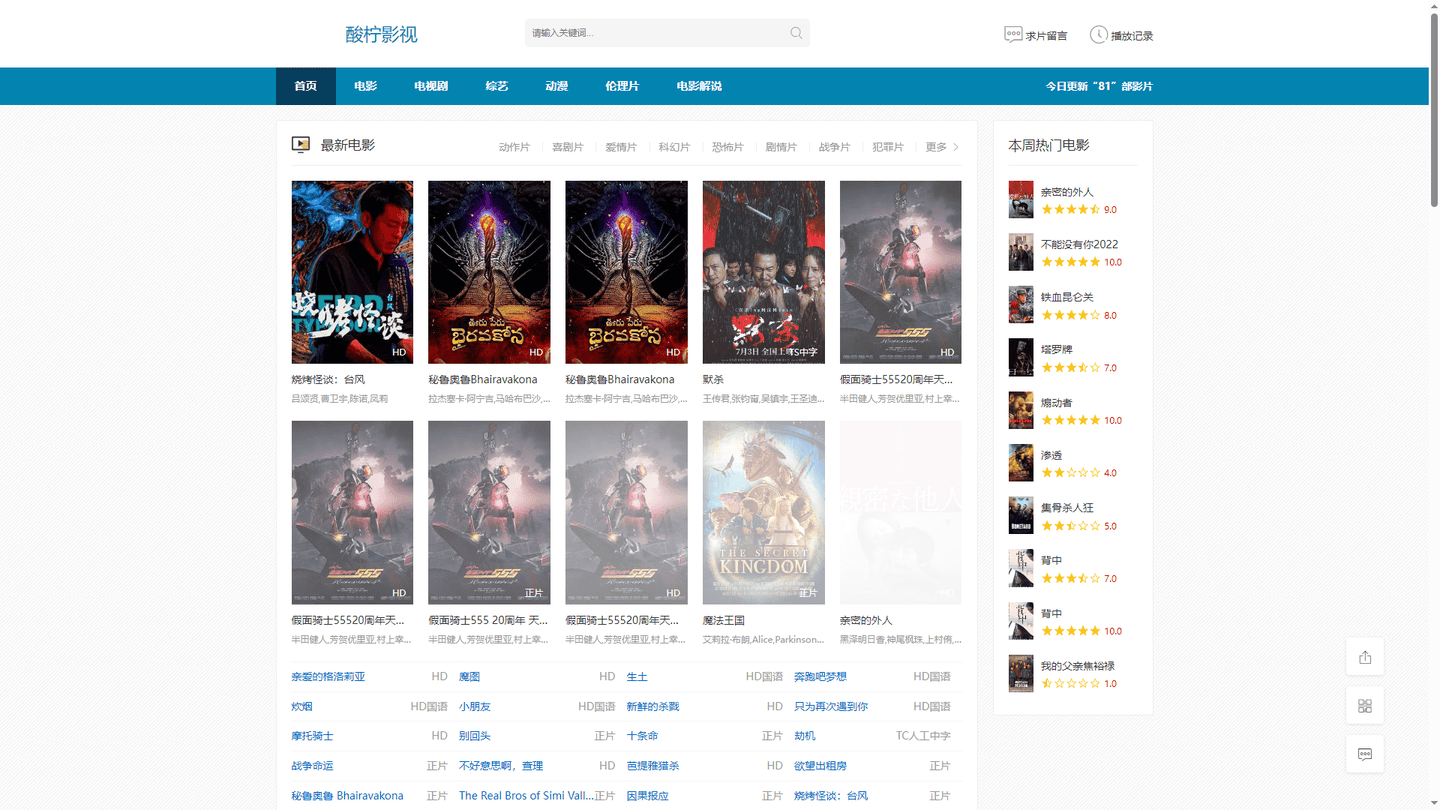1440x810 pixels.
Task: Filter by 科幻片 category
Action: tap(674, 147)
